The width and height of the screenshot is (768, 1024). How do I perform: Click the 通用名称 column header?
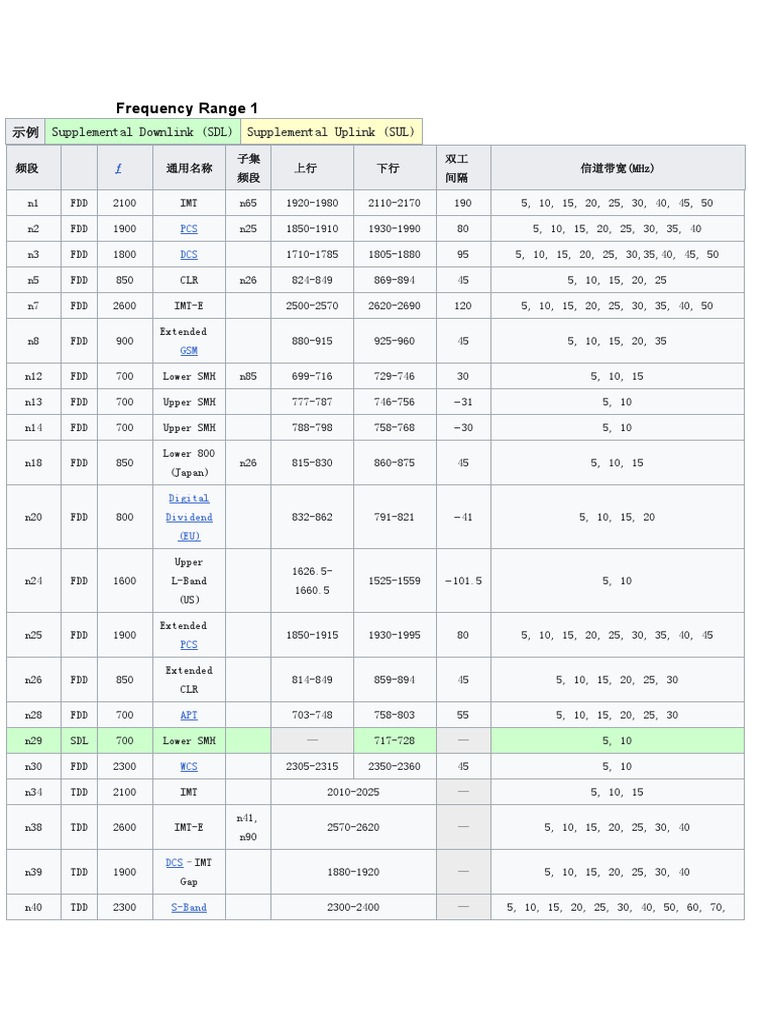point(189,168)
